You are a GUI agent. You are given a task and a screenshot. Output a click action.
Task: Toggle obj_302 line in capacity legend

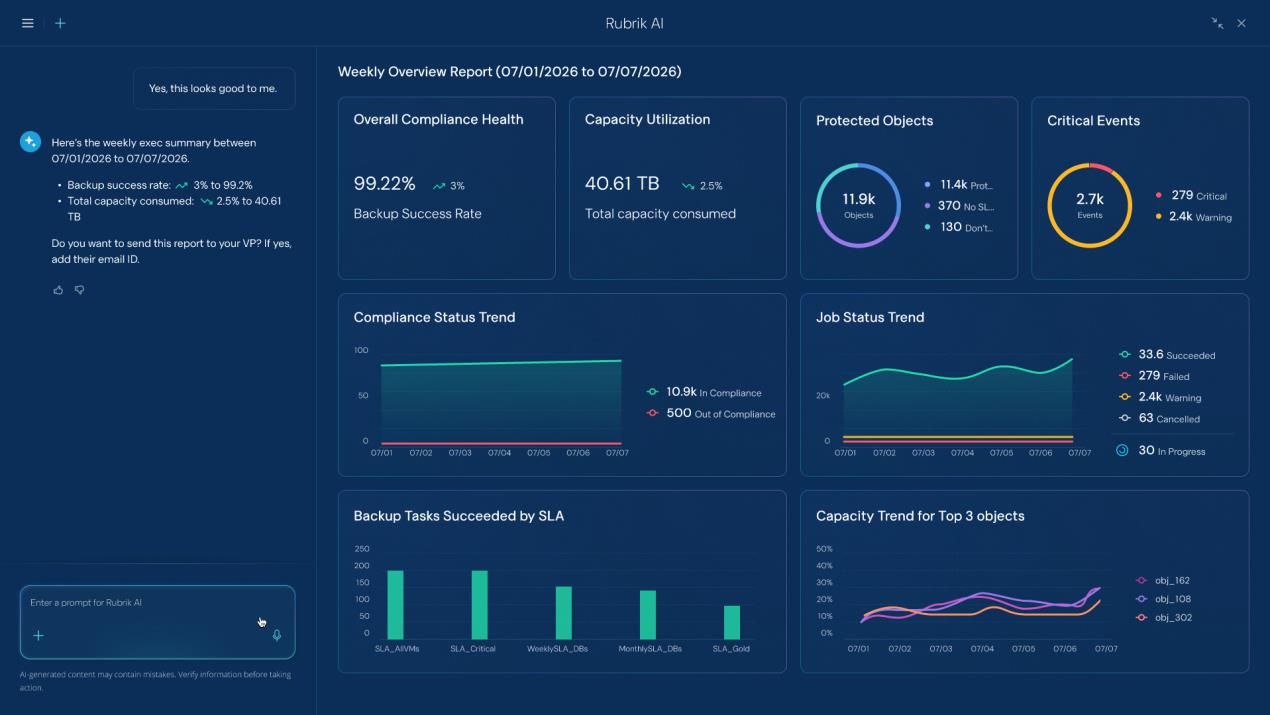1163,618
